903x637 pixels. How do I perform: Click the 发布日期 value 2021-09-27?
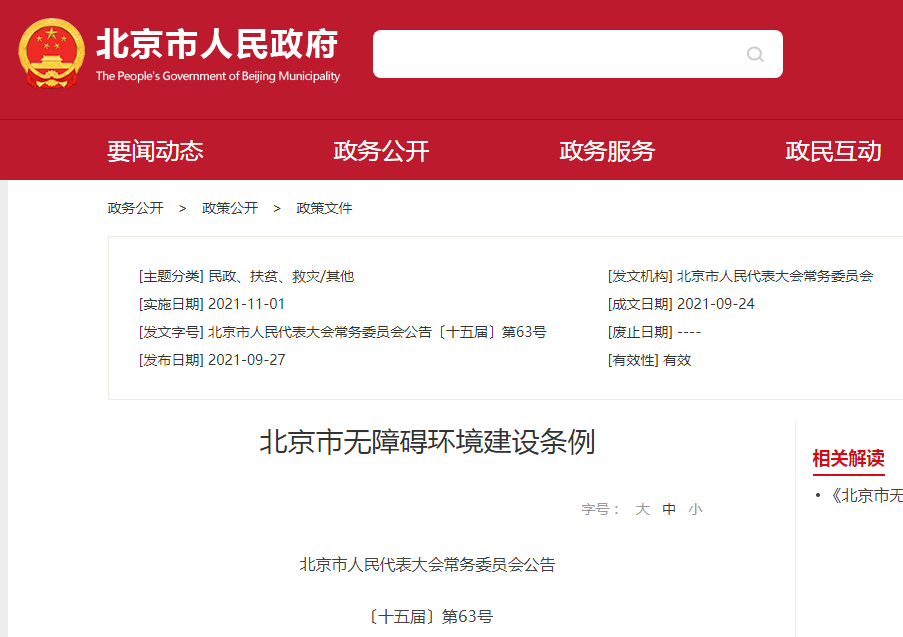(x=246, y=360)
